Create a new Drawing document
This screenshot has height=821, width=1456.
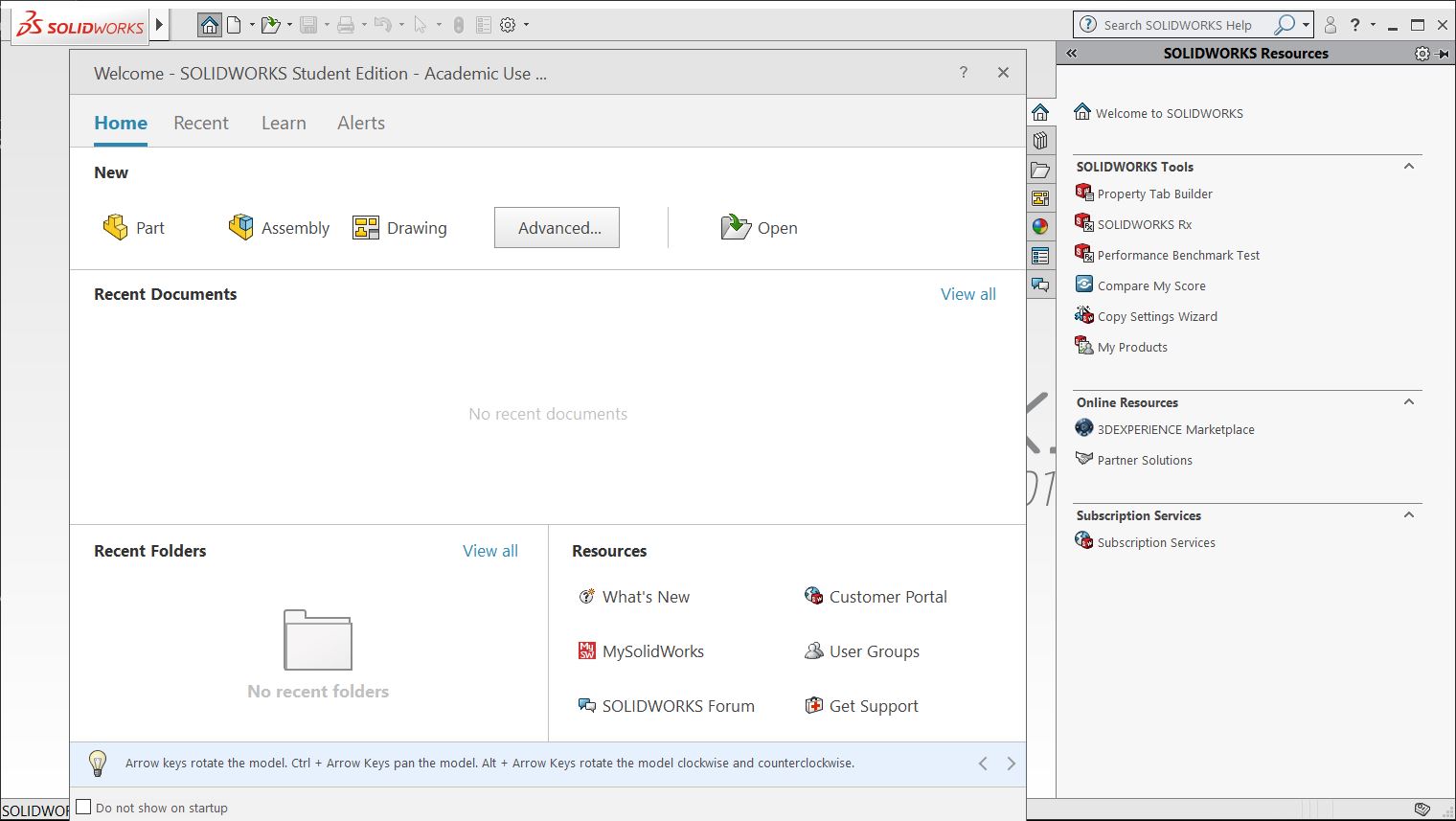399,228
